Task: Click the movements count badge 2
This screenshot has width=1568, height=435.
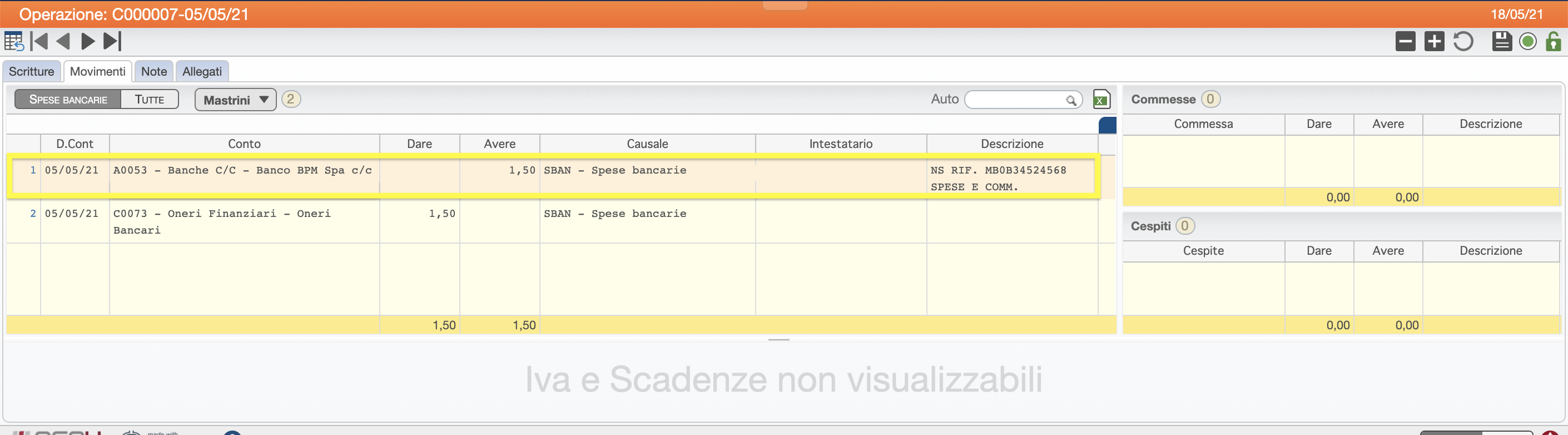Action: [x=291, y=100]
